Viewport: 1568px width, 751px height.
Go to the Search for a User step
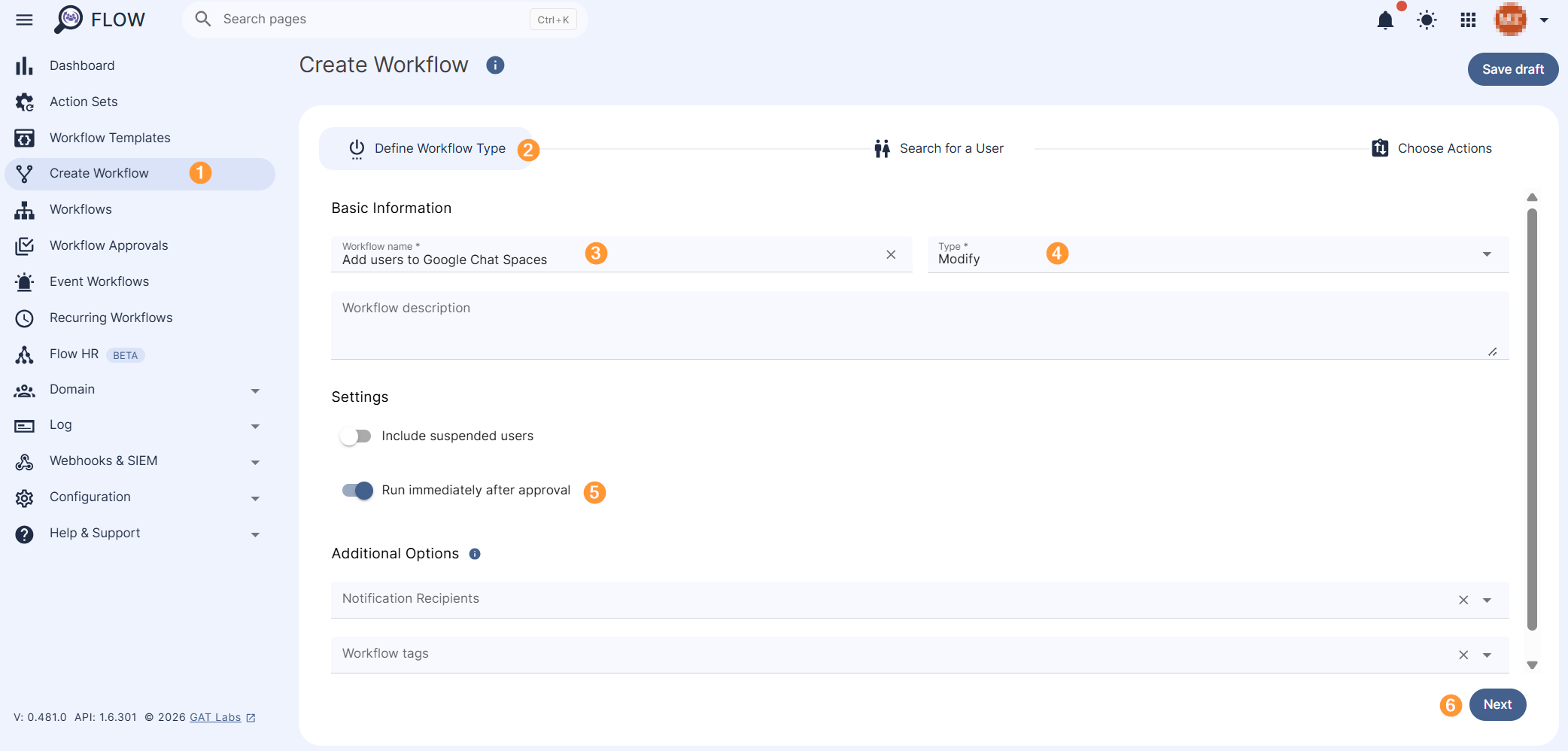(939, 149)
